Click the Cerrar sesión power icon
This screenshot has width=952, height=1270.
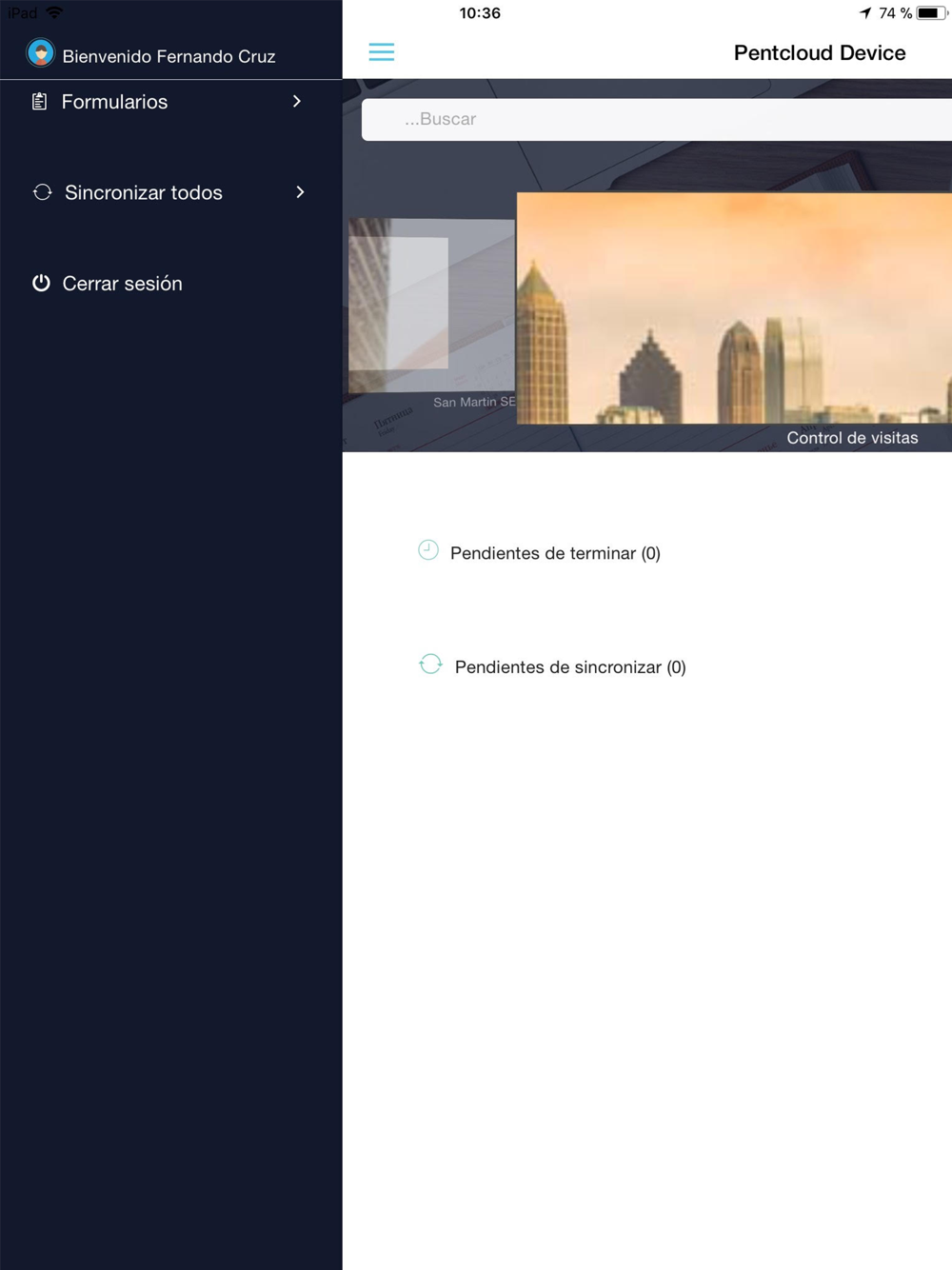pos(41,283)
